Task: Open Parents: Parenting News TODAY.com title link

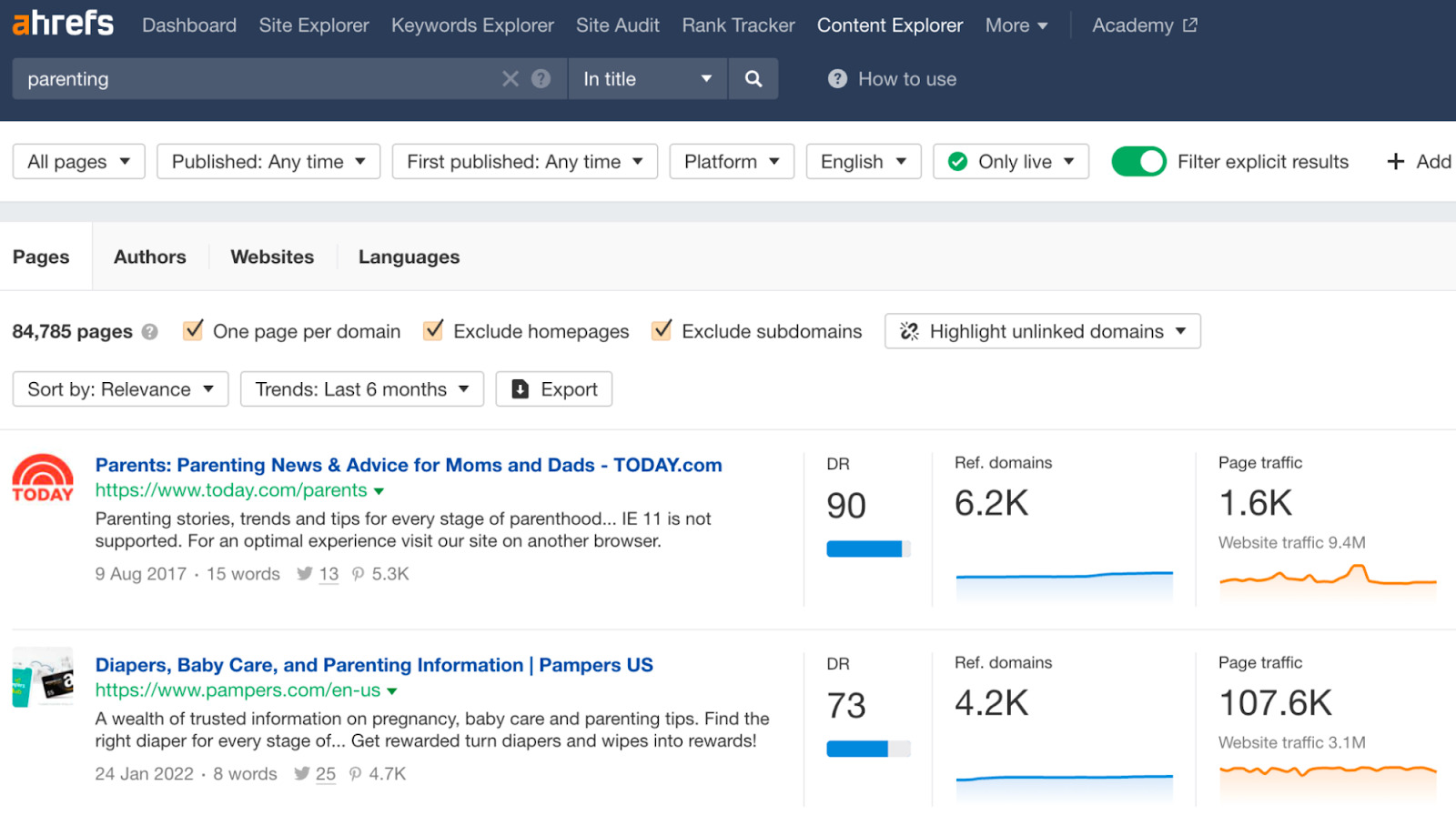Action: tap(409, 465)
